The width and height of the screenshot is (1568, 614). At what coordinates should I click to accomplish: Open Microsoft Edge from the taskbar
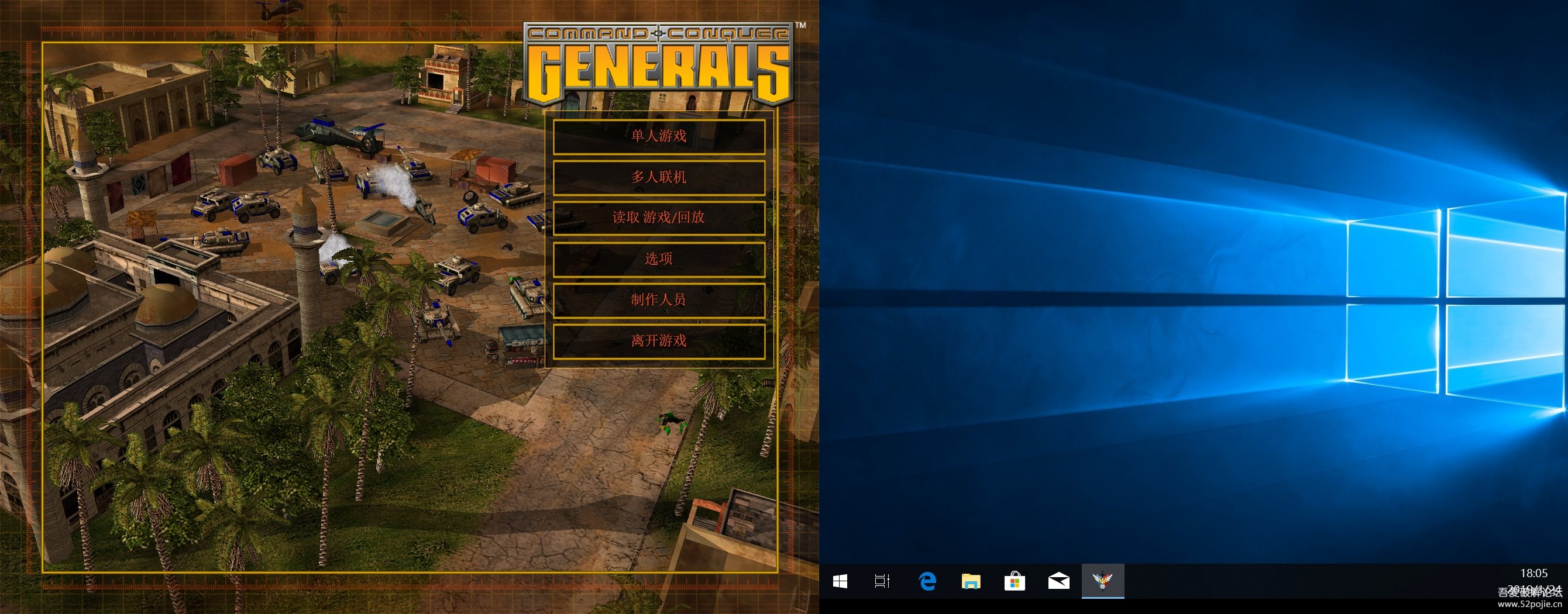point(927,581)
